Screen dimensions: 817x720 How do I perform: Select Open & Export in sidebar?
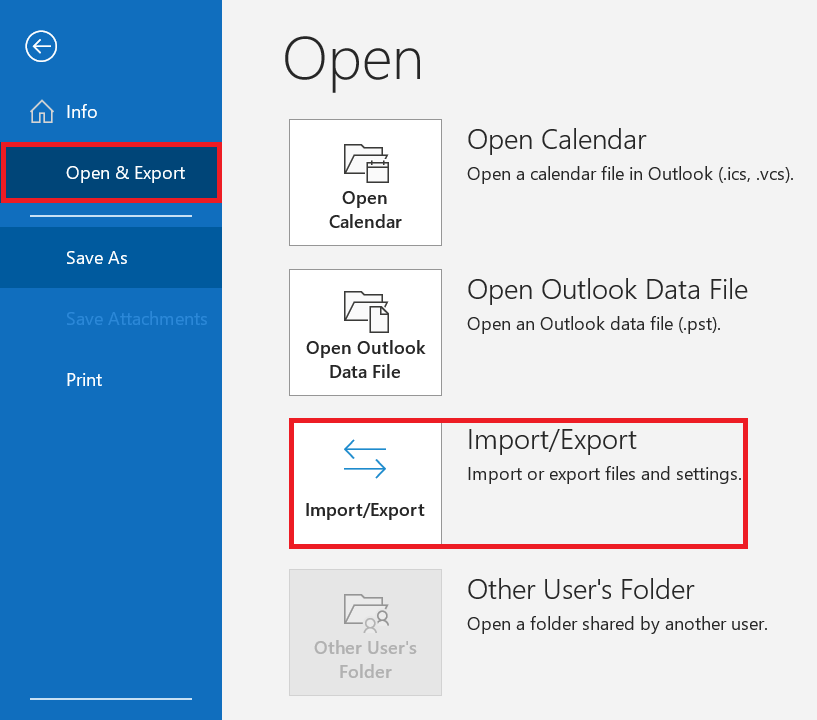(111, 173)
